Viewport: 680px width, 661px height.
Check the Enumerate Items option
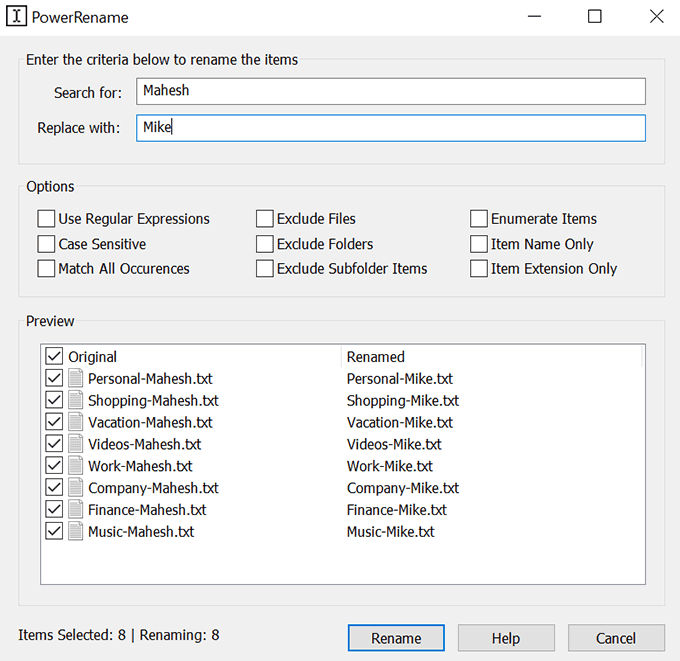click(479, 219)
